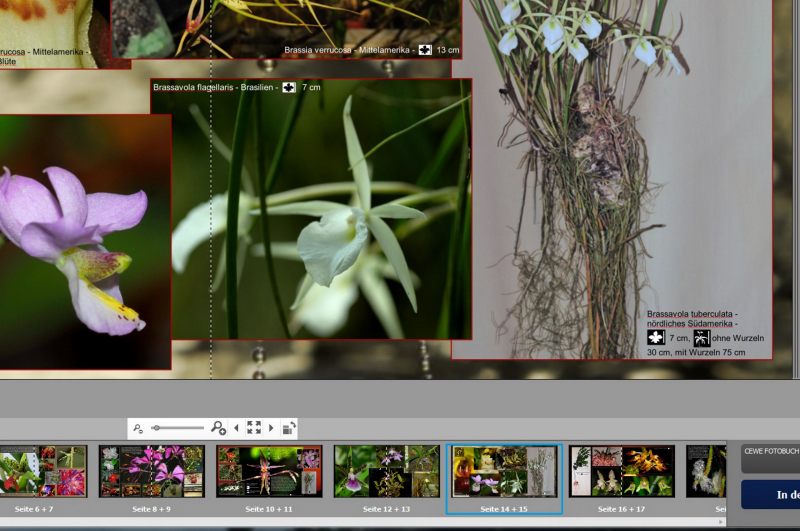The image size is (800, 531).
Task: Switch to the Seite 16 + 17 spread
Action: [621, 471]
